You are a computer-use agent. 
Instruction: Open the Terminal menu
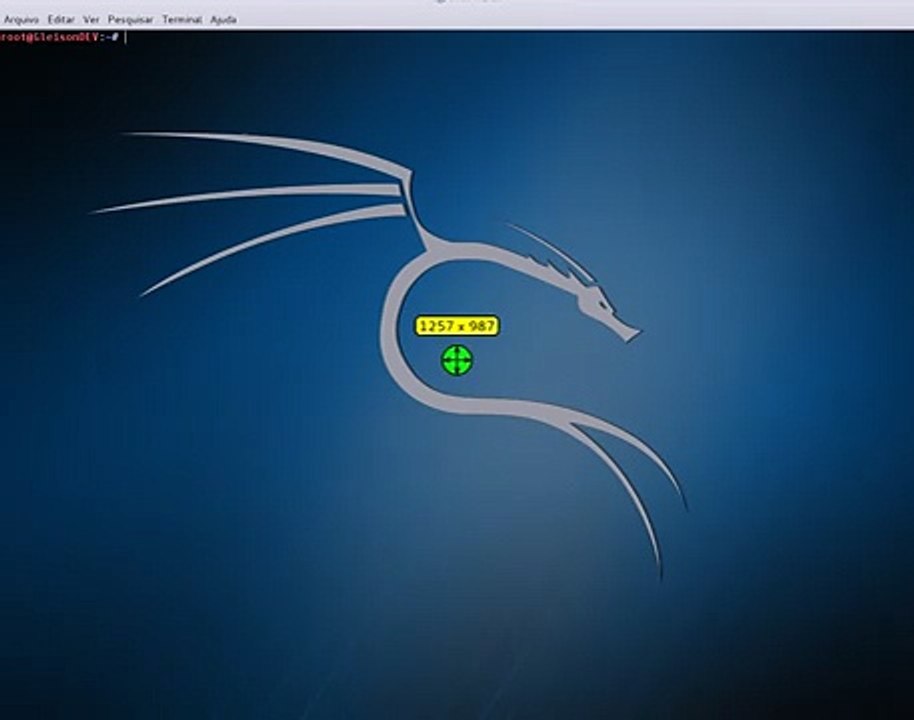click(x=182, y=20)
